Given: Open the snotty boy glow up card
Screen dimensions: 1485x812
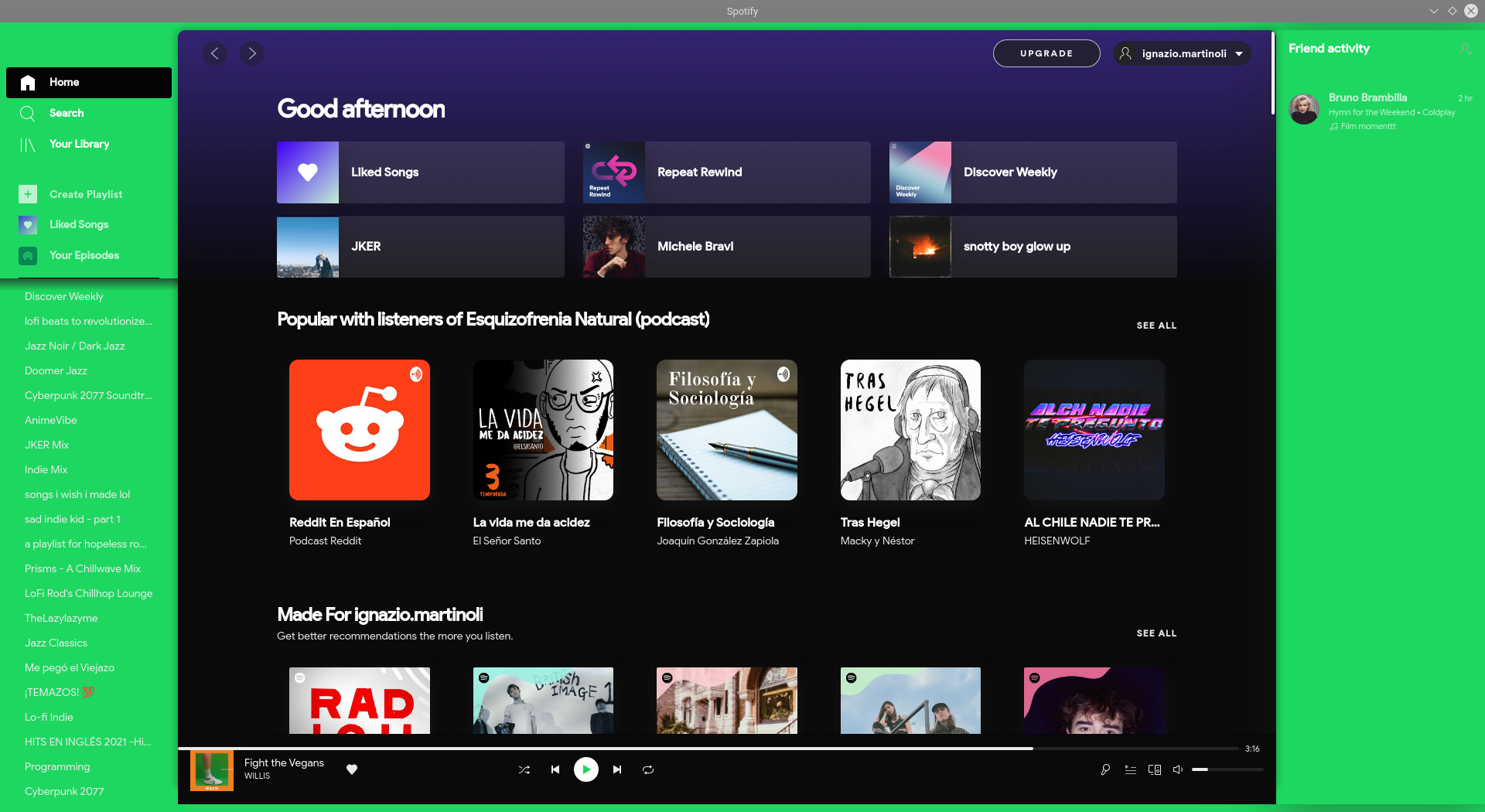Looking at the screenshot, I should 1033,247.
